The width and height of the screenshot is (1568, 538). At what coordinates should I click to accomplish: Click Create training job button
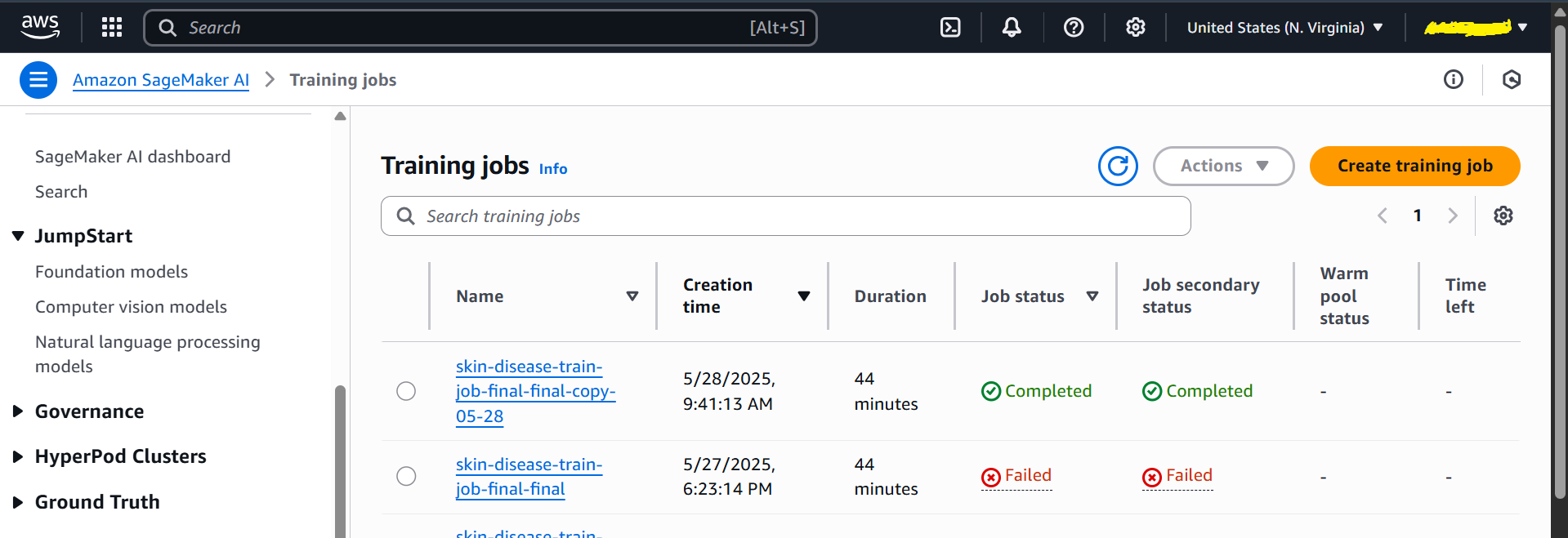coord(1414,166)
